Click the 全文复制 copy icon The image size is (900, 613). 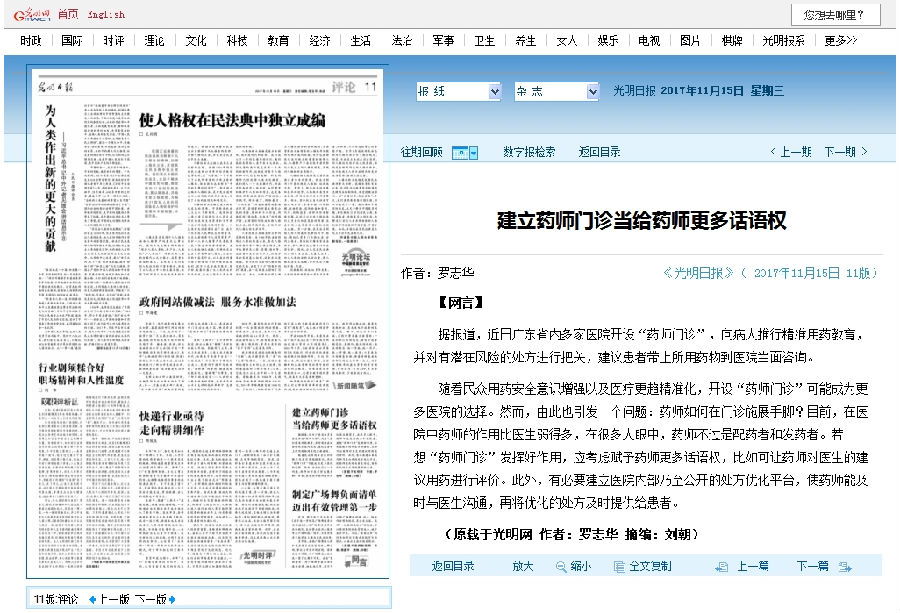pyautogui.click(x=618, y=566)
